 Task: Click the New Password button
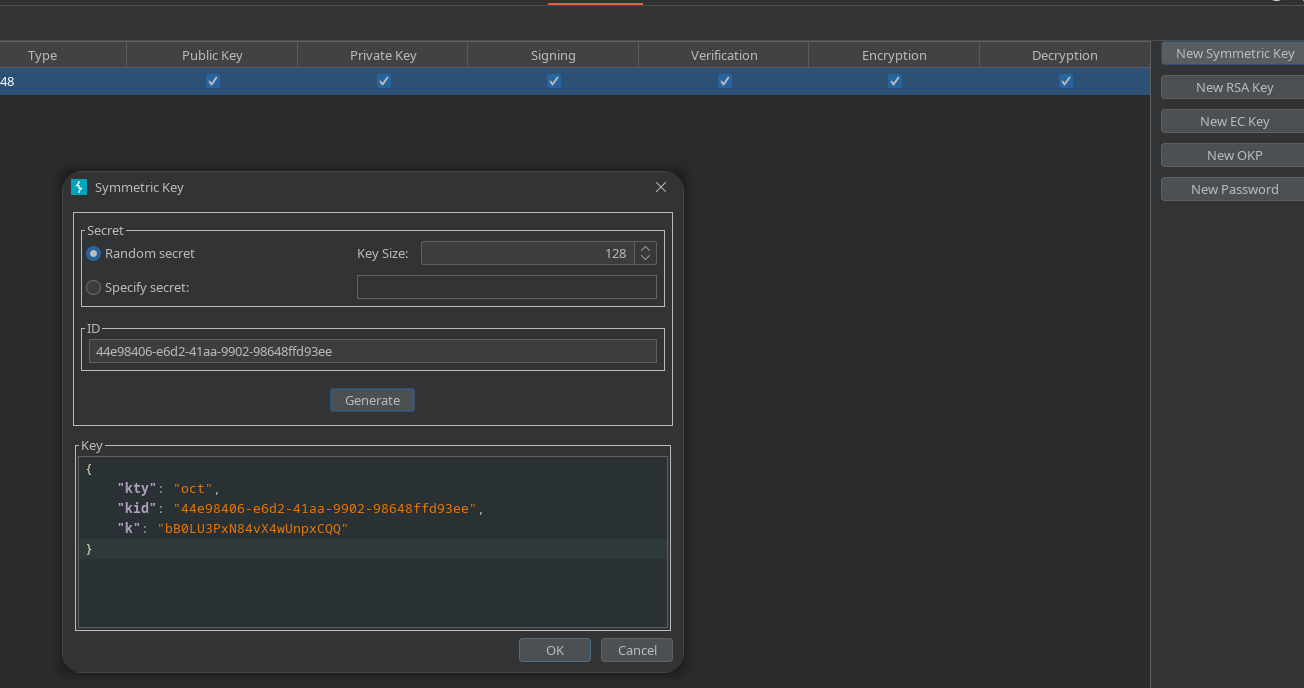1234,189
